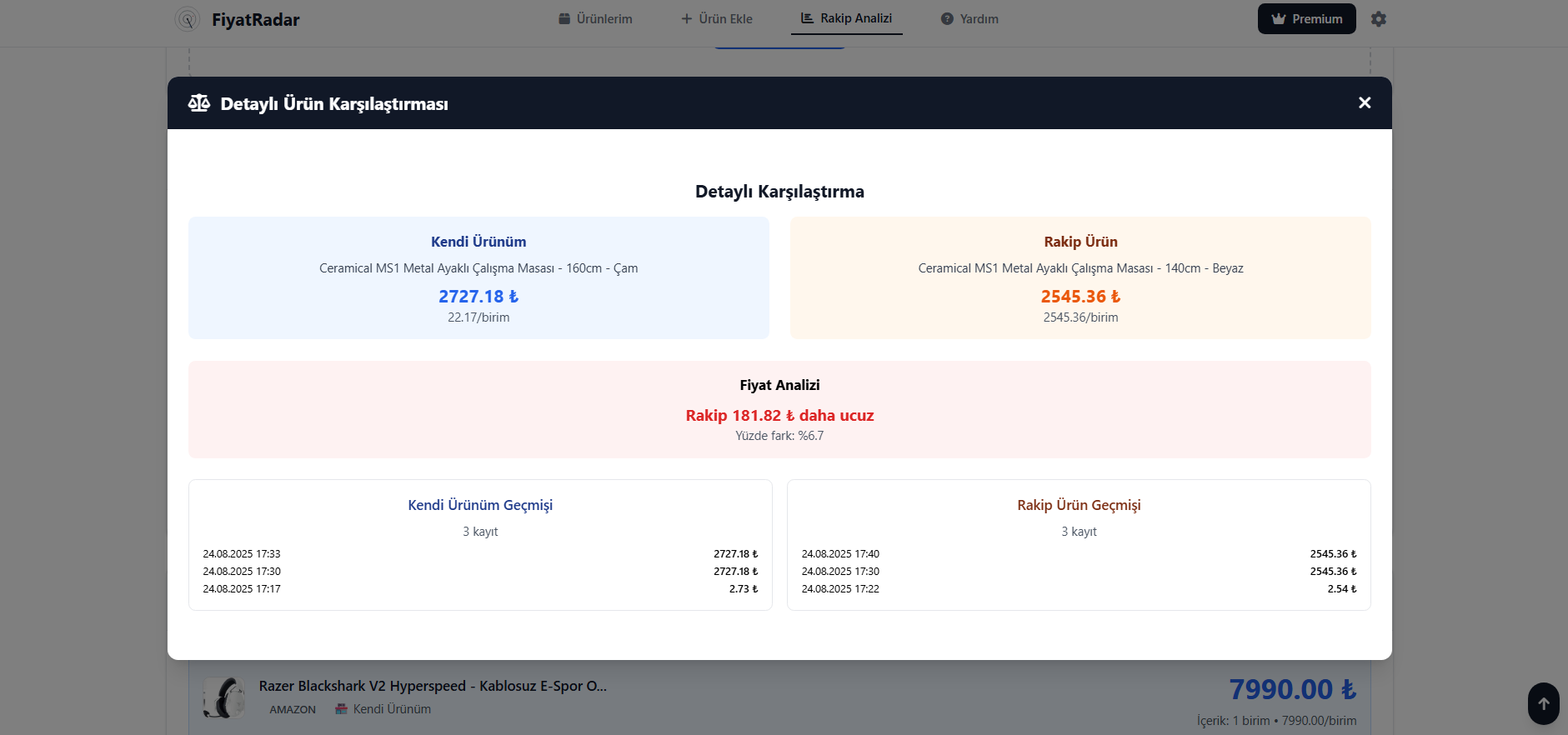Viewport: 1568px width, 735px height.
Task: Click the 7990.00 ₺ price on Razer row
Action: [1293, 689]
